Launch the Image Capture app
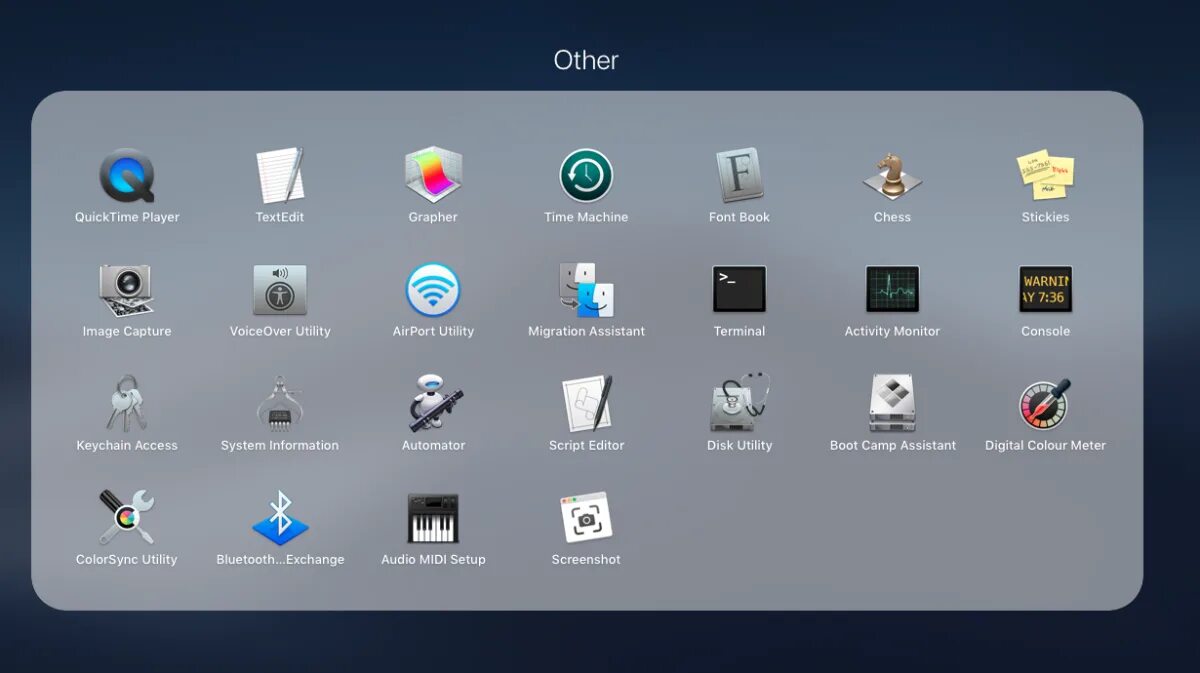This screenshot has height=673, width=1200. (x=126, y=291)
